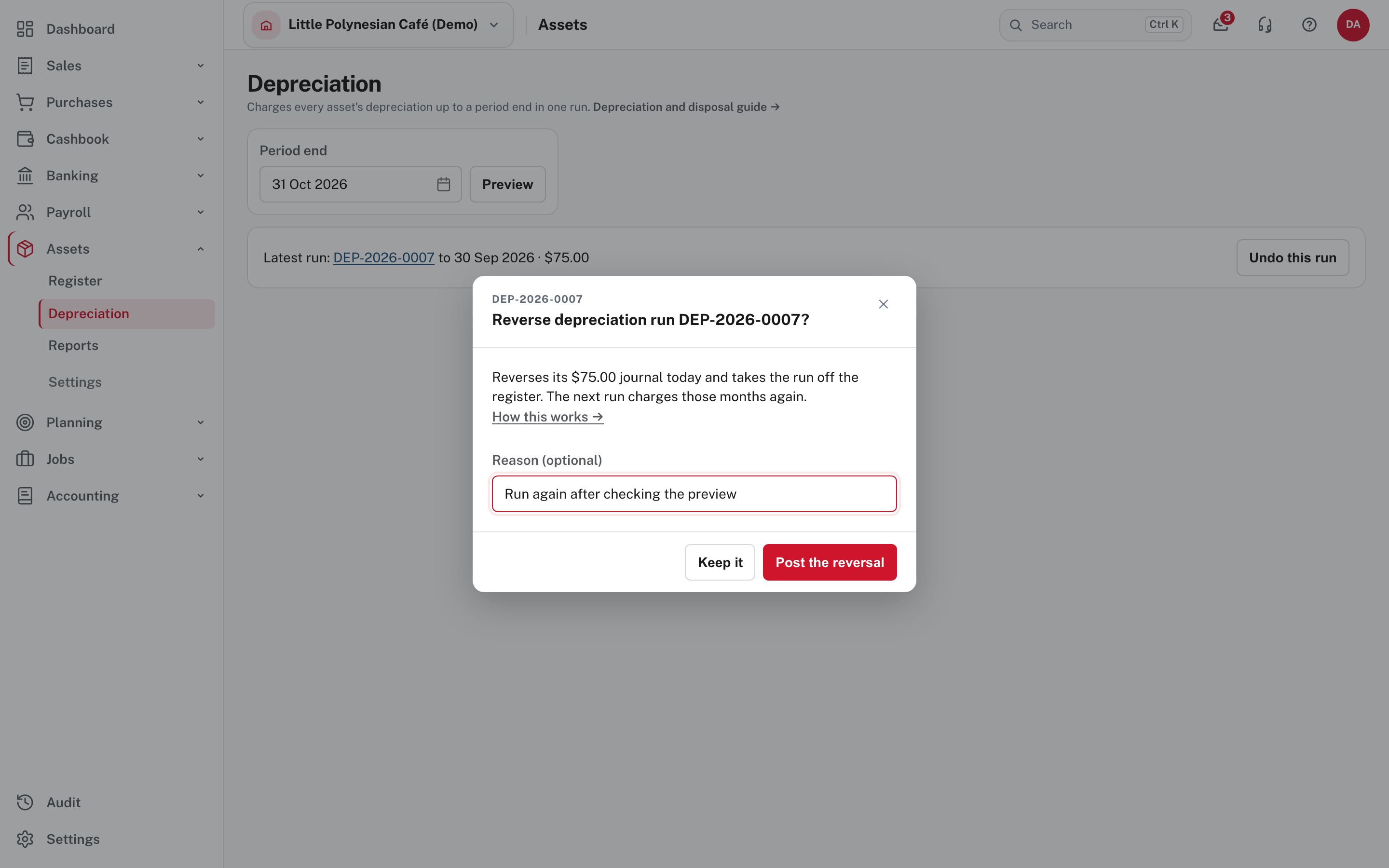Click the Assets box icon

pyautogui.click(x=25, y=249)
